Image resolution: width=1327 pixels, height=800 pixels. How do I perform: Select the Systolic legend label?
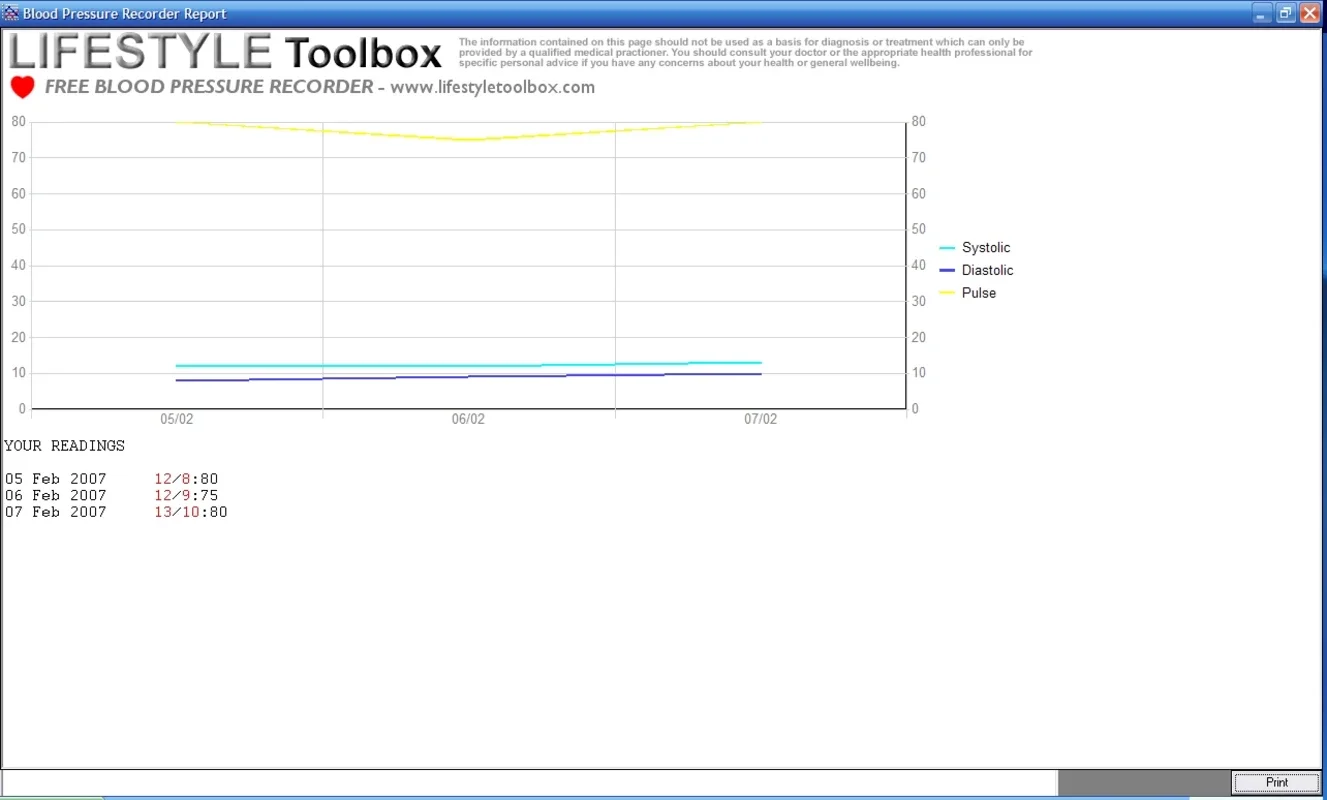986,248
